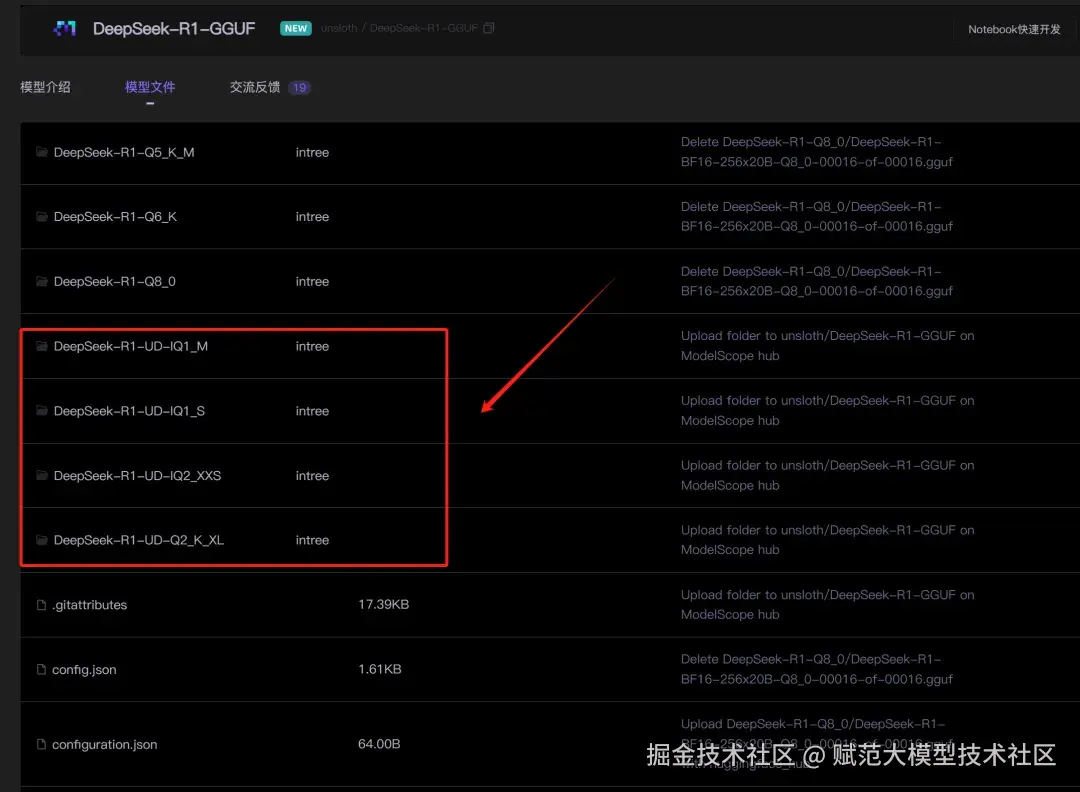This screenshot has height=792, width=1080.
Task: Click the 17.39KB size value
Action: point(384,604)
